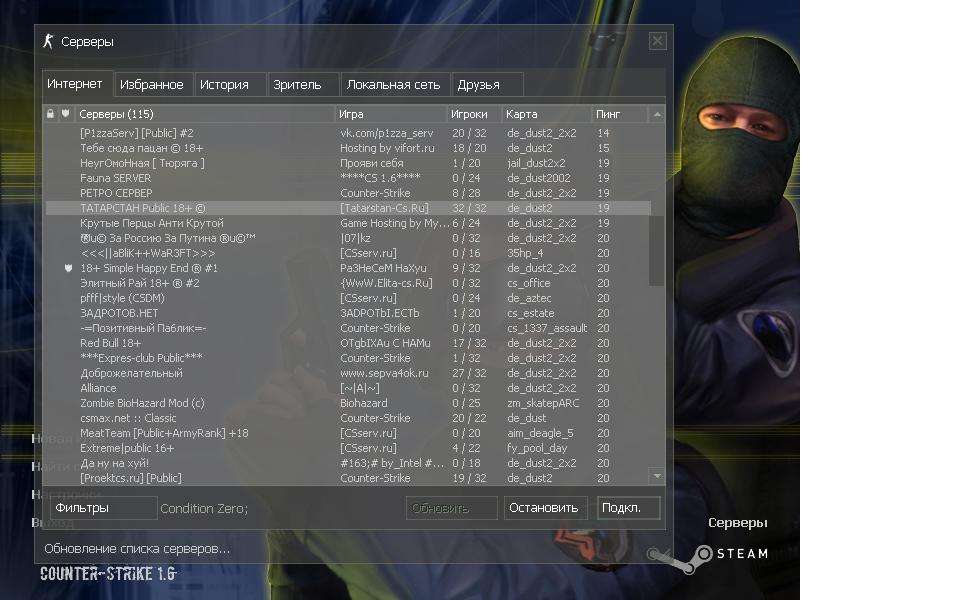Select MeatTeam [Public+ArmyRank] +18 server
The width and height of the screenshot is (960, 600).
[348, 433]
